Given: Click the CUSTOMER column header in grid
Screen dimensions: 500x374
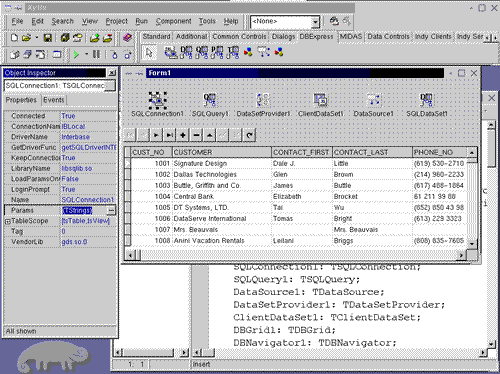Looking at the screenshot, I should (222, 152).
